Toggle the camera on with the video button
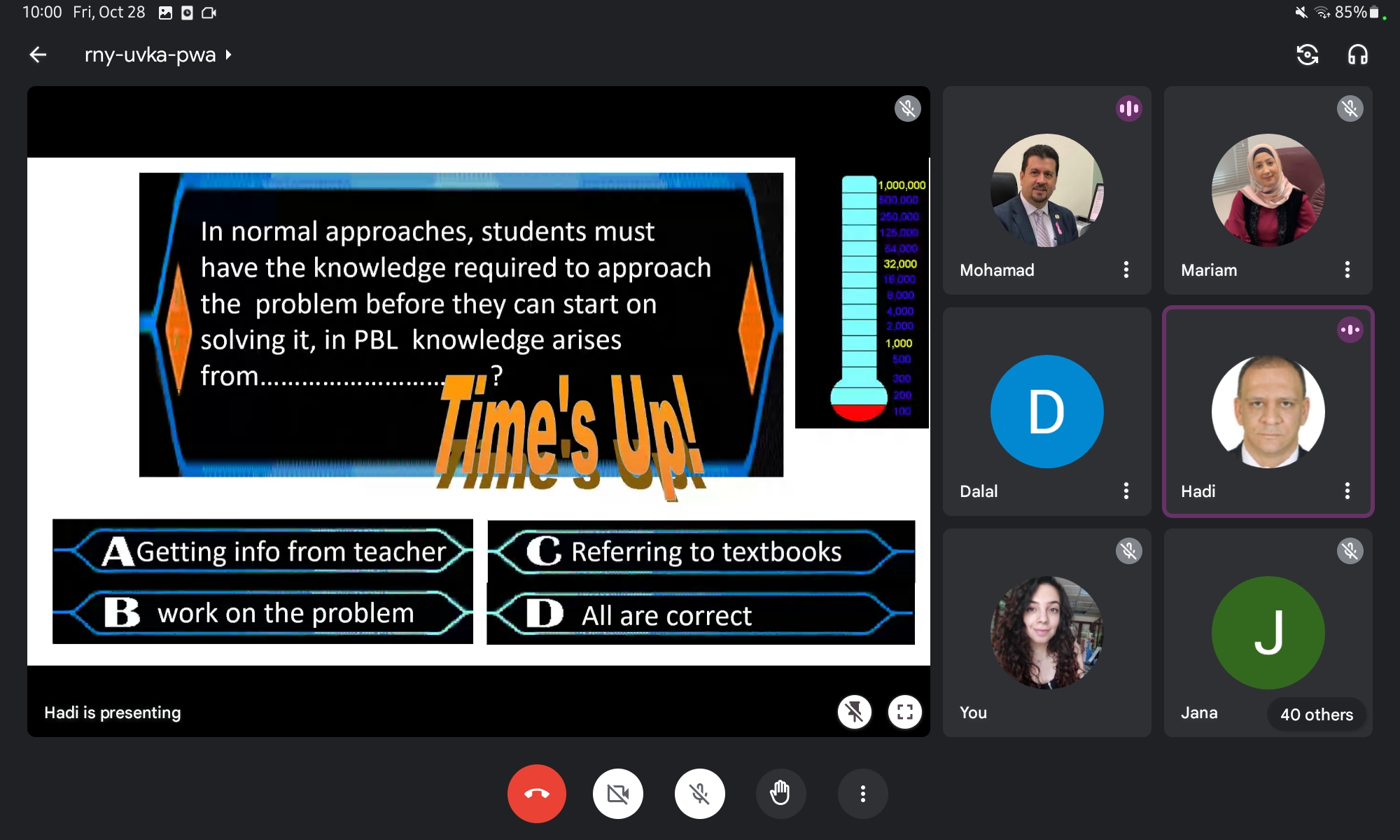 coord(617,794)
